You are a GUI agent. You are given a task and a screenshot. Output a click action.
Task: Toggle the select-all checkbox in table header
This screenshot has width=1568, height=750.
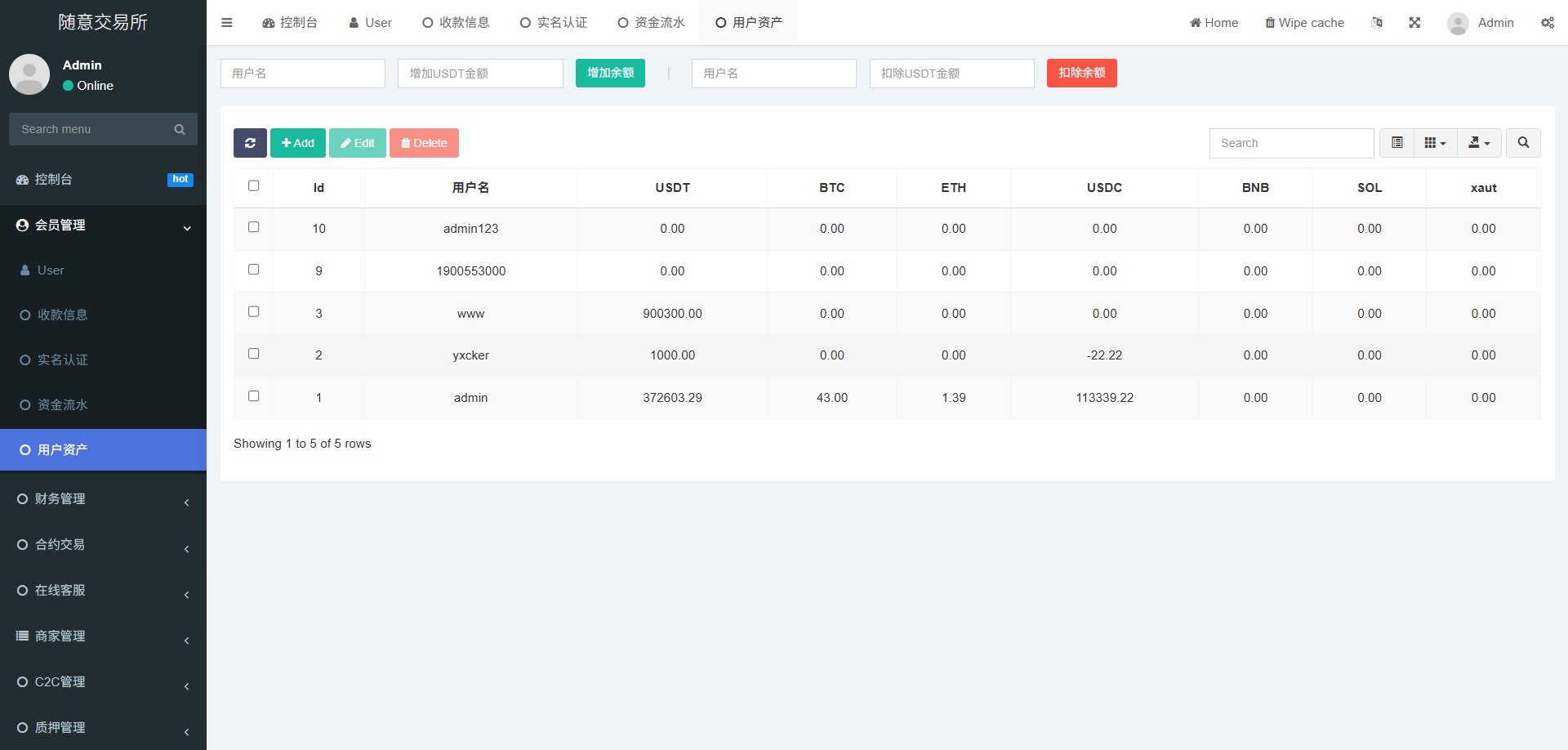tap(253, 186)
